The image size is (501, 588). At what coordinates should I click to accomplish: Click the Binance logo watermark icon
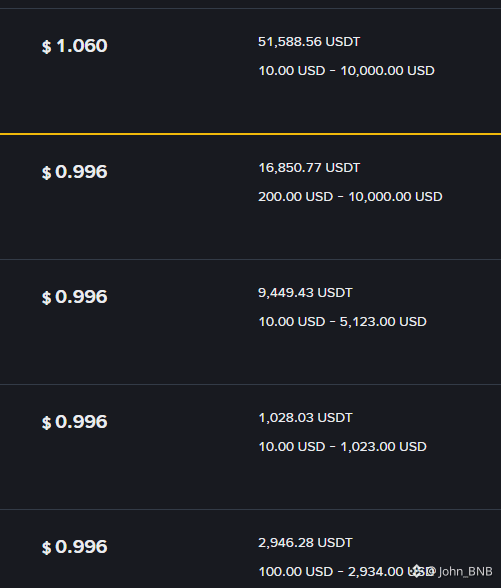click(417, 571)
